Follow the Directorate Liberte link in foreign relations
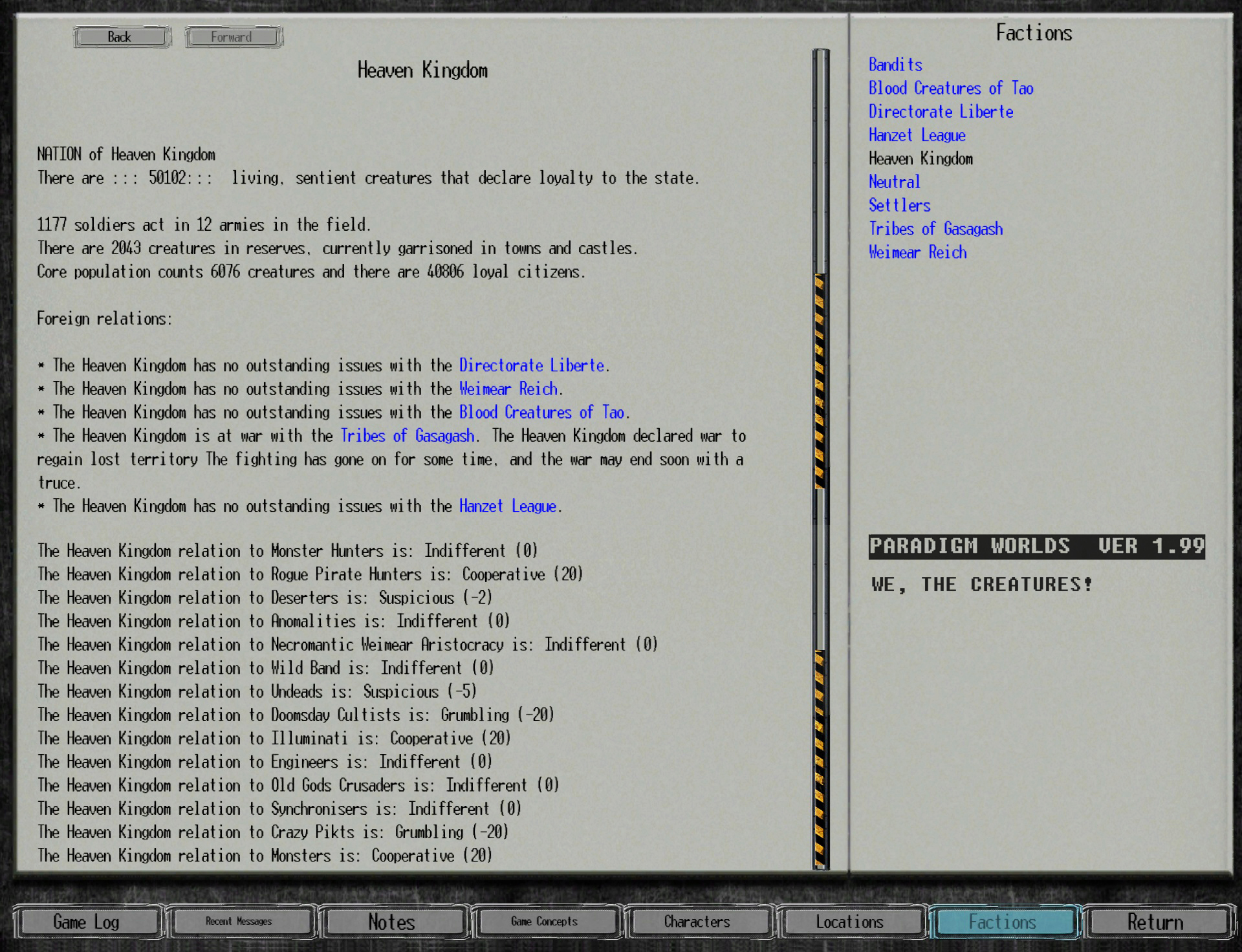This screenshot has height=952, width=1242. point(532,365)
